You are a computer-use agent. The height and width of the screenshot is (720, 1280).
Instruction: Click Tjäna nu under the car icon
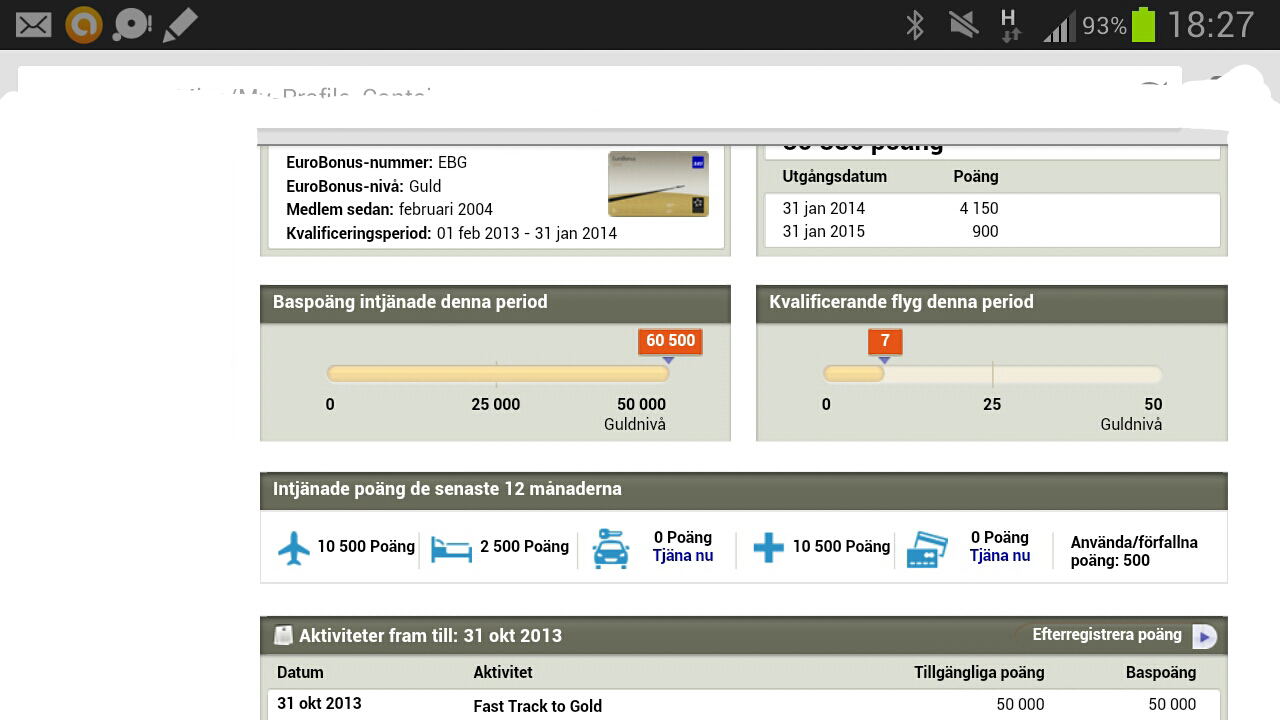pyautogui.click(x=683, y=556)
